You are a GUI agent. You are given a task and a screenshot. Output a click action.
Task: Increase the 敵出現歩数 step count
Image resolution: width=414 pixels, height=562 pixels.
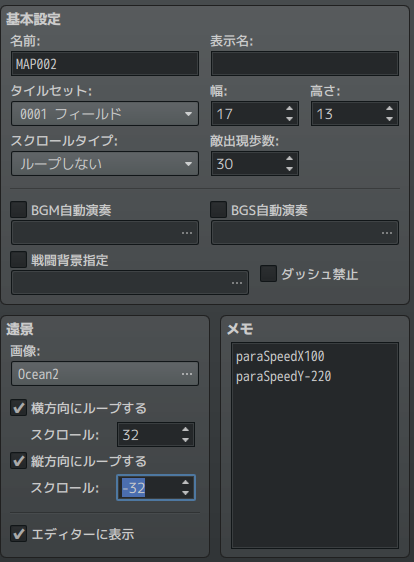click(290, 158)
